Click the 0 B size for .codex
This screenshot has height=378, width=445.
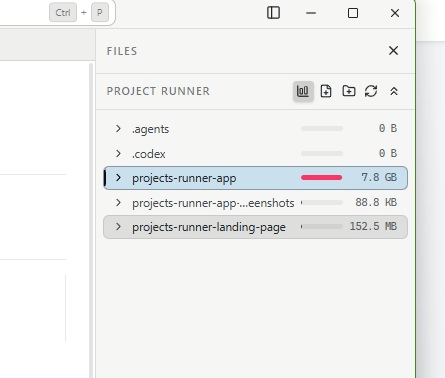pyautogui.click(x=388, y=153)
